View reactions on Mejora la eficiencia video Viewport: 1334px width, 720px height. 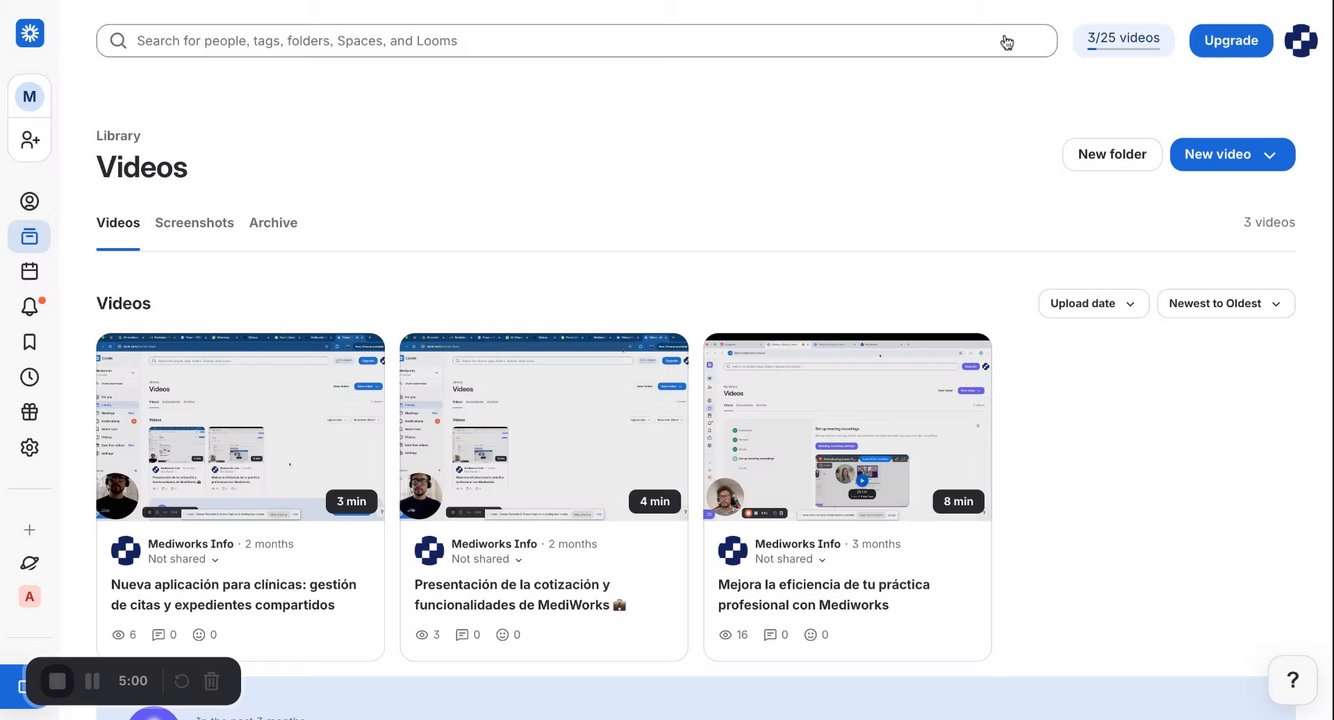818,635
